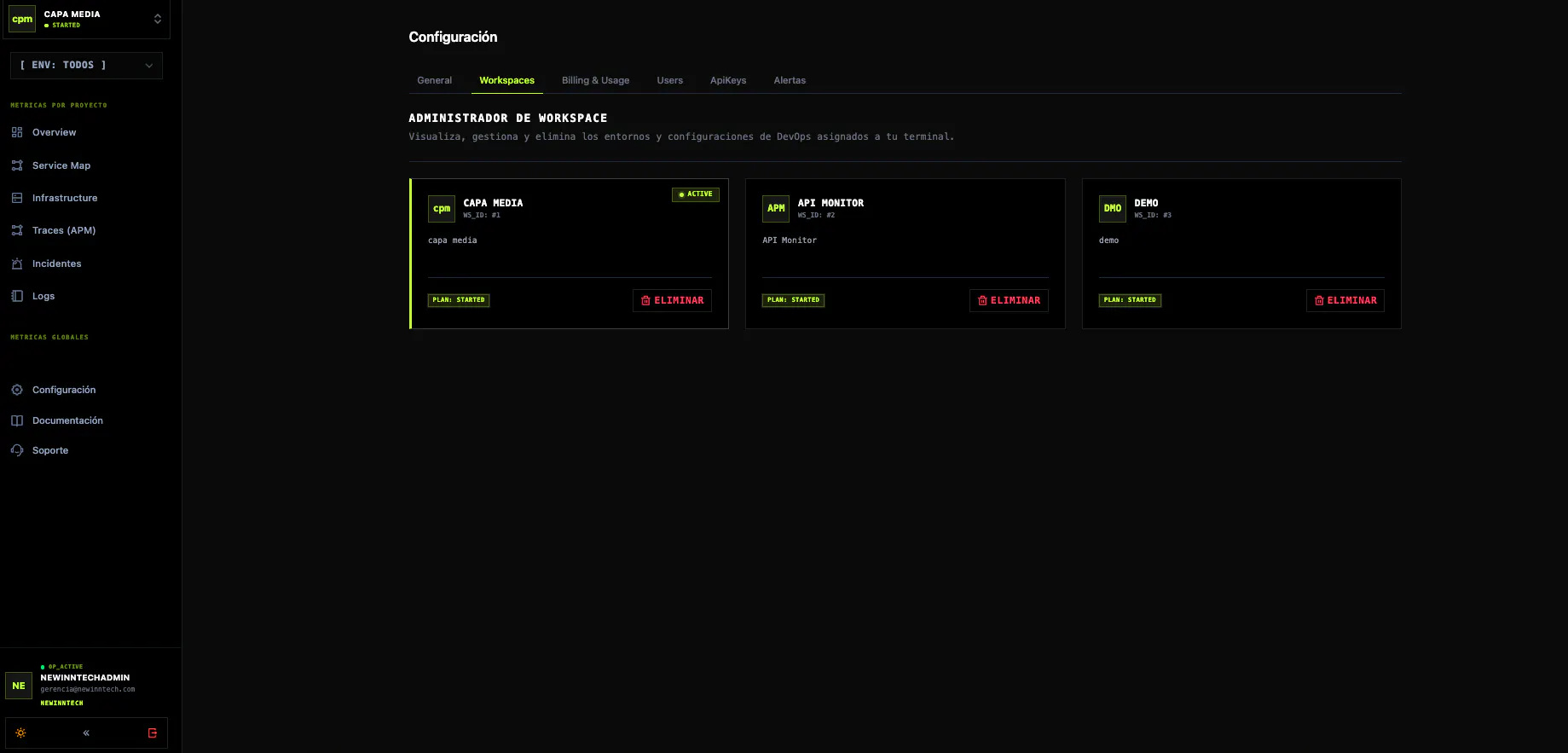
Task: Open the Users tab
Action: 670,80
